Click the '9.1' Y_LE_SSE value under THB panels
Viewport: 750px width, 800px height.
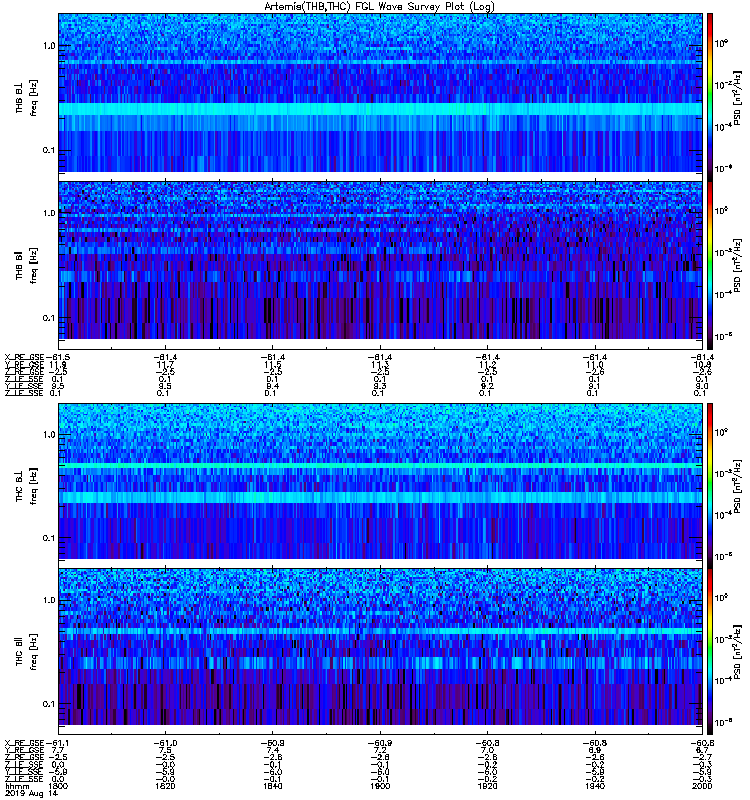tap(595, 386)
